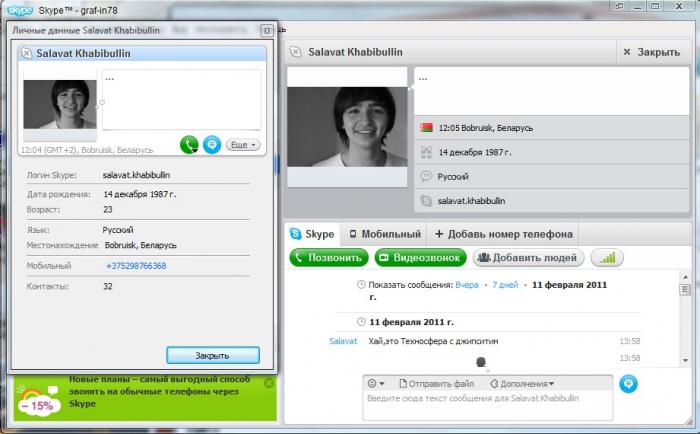Screen dimensions: 700x434
Task: Click small avatar photo in profile dialog
Action: [x=60, y=104]
